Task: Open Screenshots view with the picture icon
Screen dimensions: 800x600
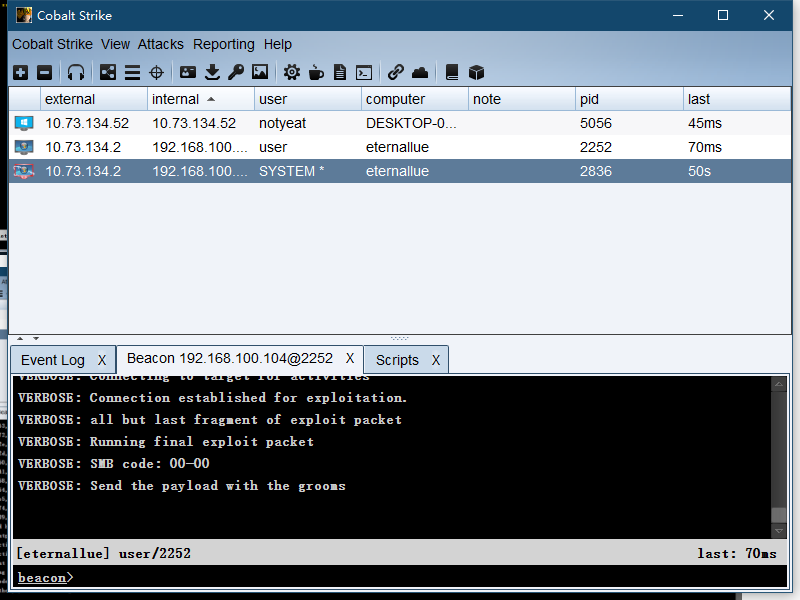Action: click(x=260, y=72)
